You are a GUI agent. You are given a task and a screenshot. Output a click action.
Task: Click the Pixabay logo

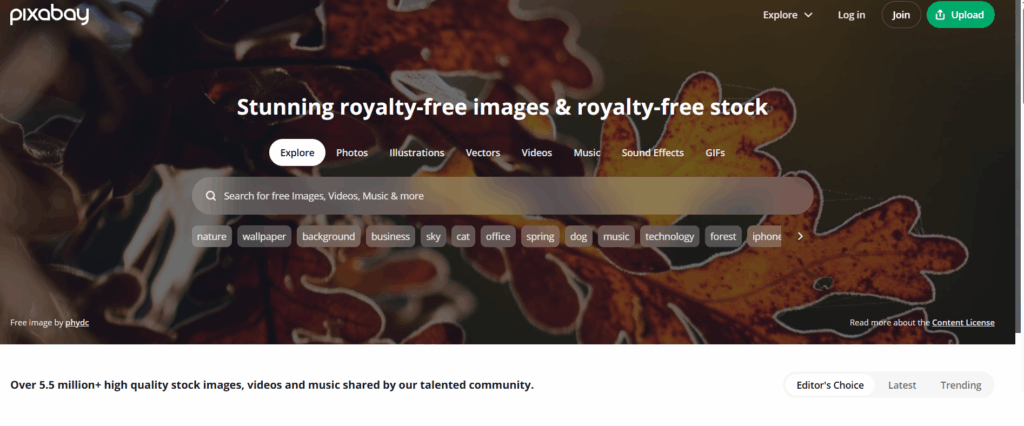(x=49, y=14)
